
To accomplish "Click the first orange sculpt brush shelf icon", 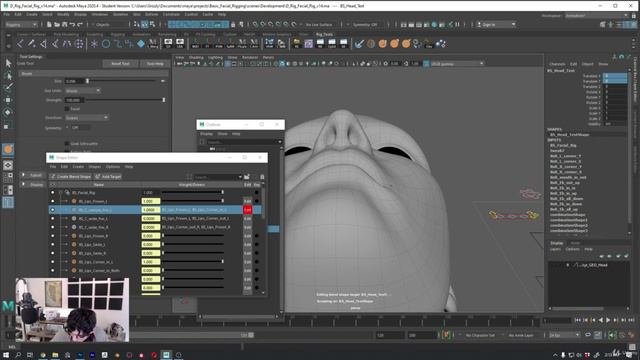I will pos(382,43).
